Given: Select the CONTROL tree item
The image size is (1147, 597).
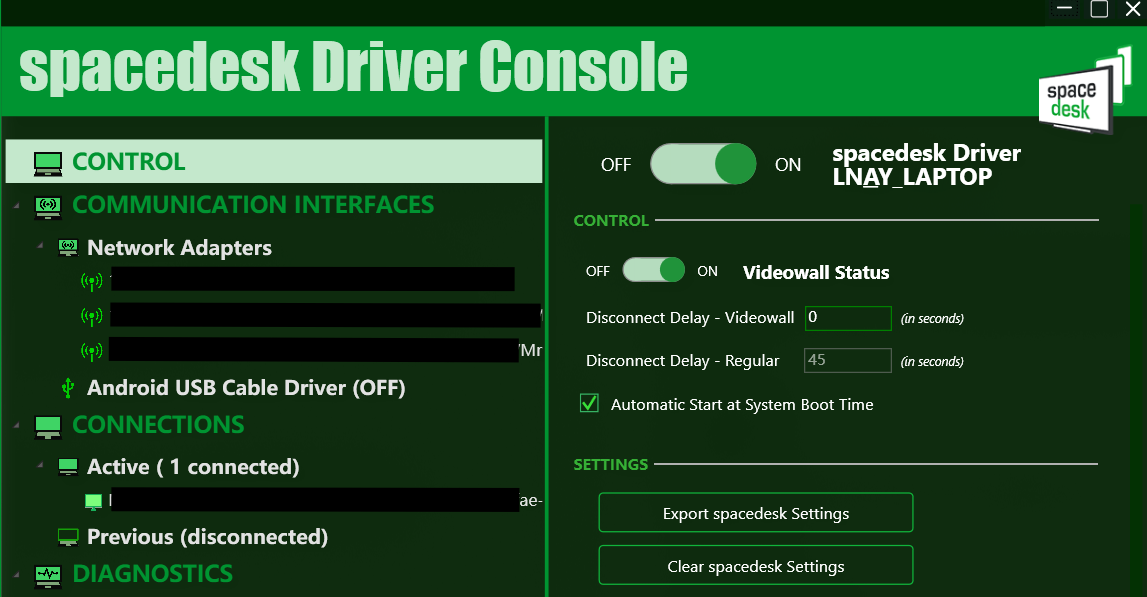Looking at the screenshot, I should 274,161.
